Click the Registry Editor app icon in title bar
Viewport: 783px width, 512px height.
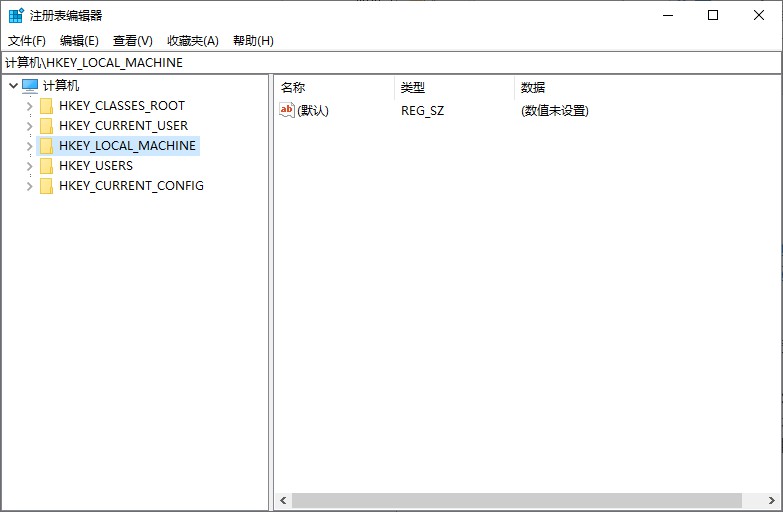point(16,15)
